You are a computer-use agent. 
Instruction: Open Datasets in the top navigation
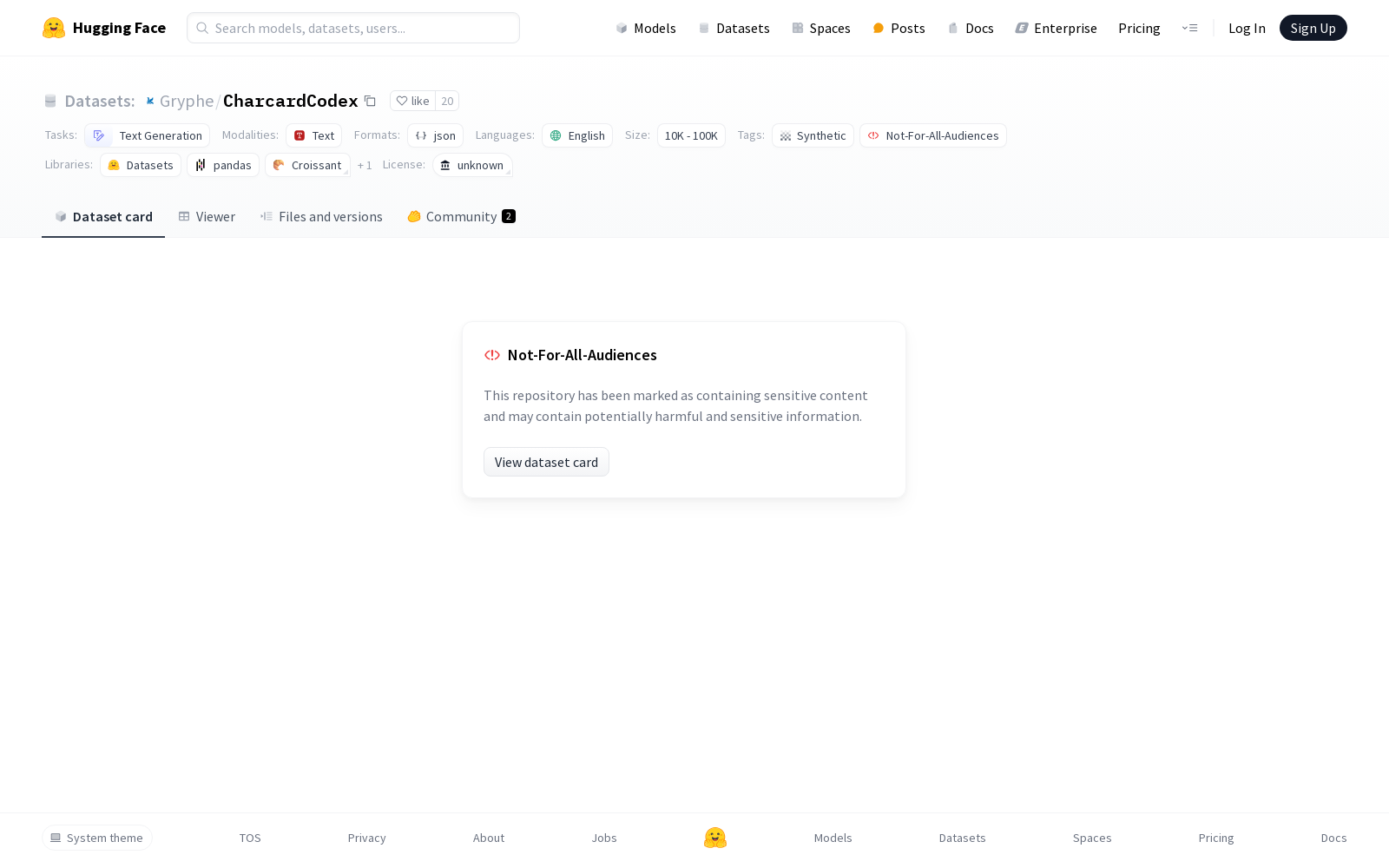(734, 28)
